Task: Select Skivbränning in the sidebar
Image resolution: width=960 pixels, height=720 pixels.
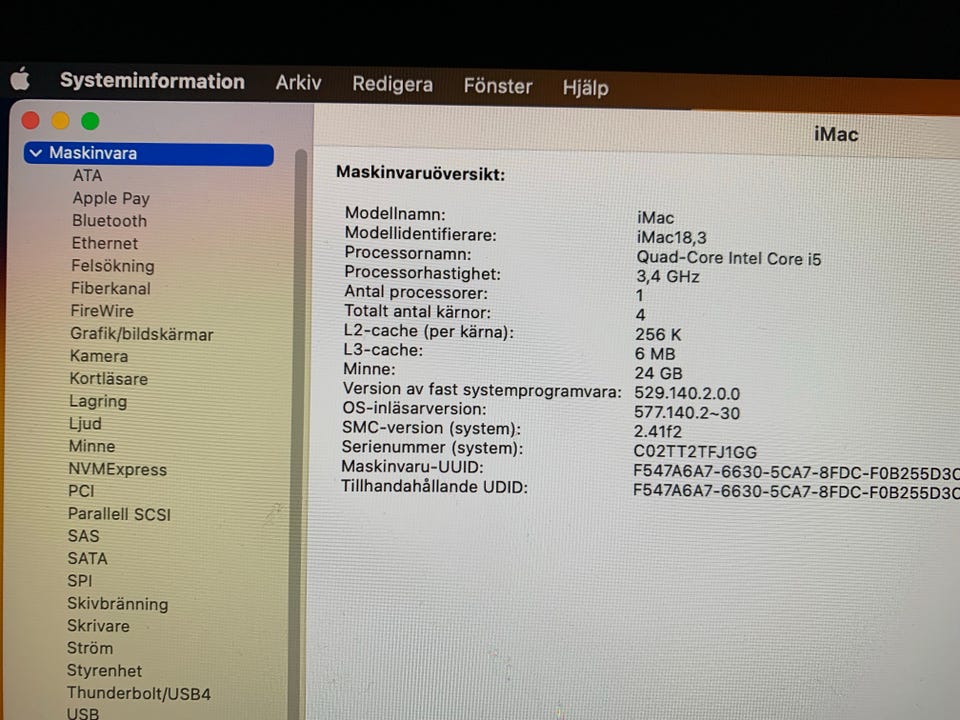Action: (x=118, y=604)
